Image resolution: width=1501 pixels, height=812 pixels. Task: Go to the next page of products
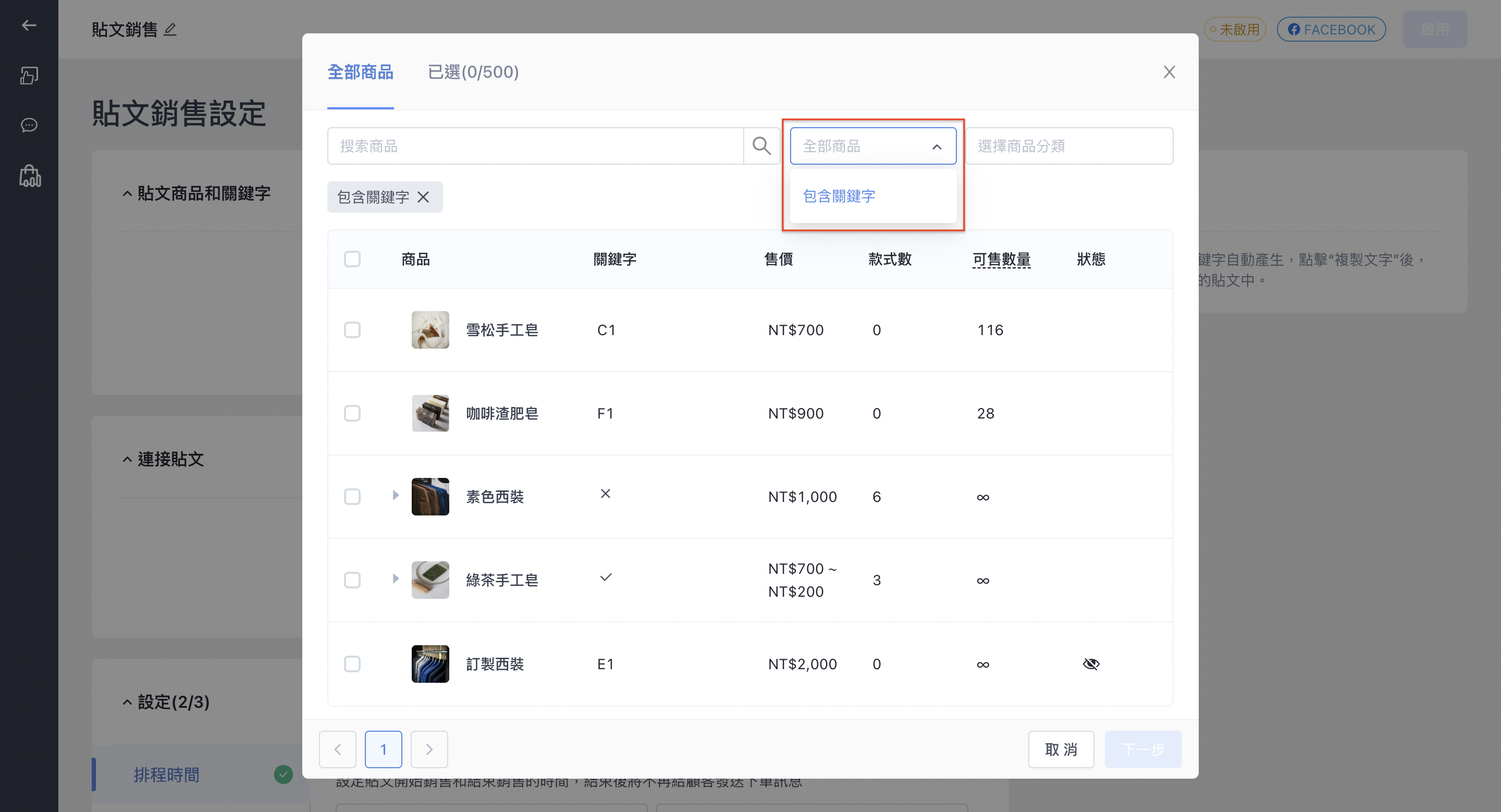[429, 749]
